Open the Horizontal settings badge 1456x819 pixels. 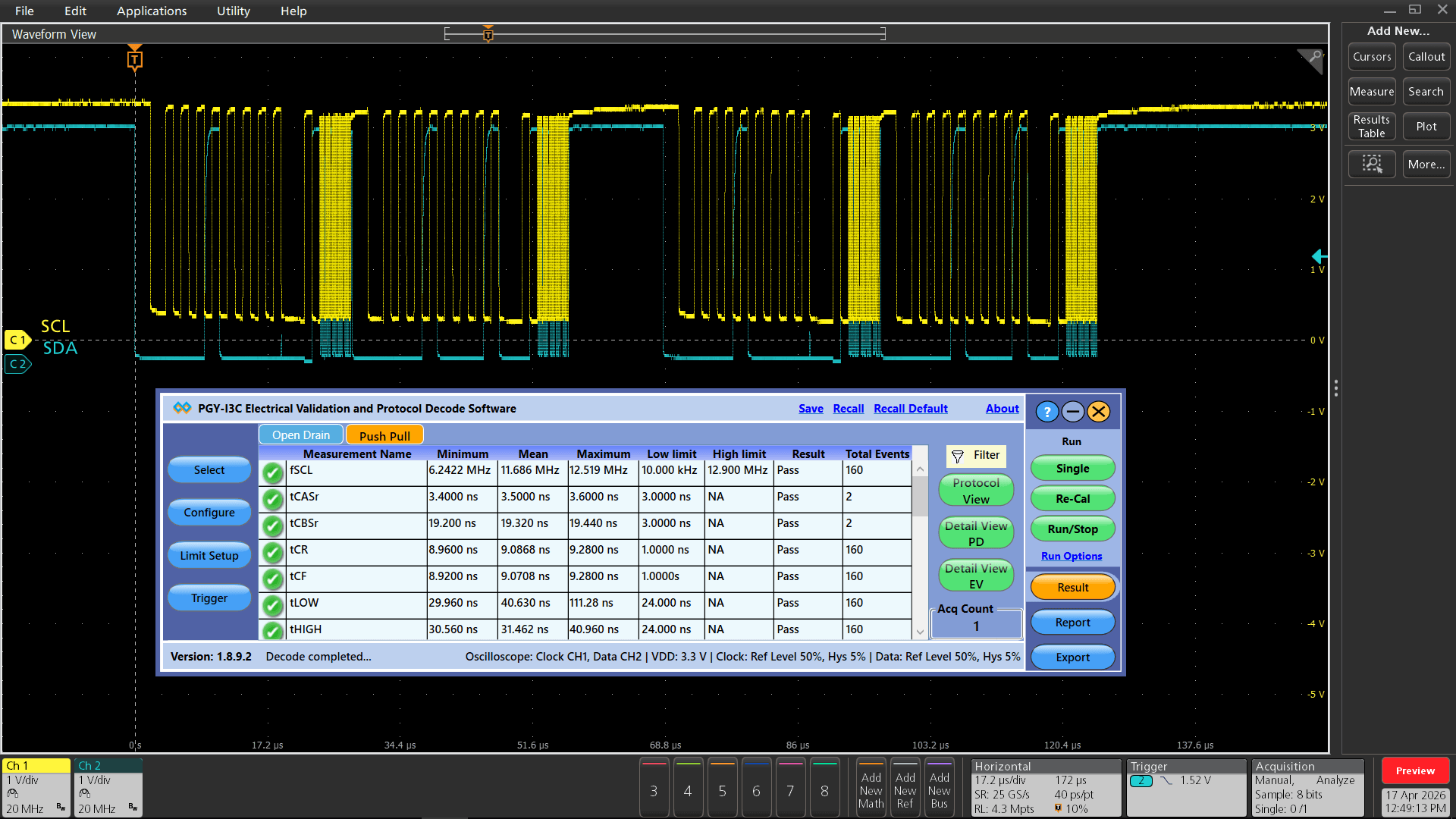(1046, 788)
